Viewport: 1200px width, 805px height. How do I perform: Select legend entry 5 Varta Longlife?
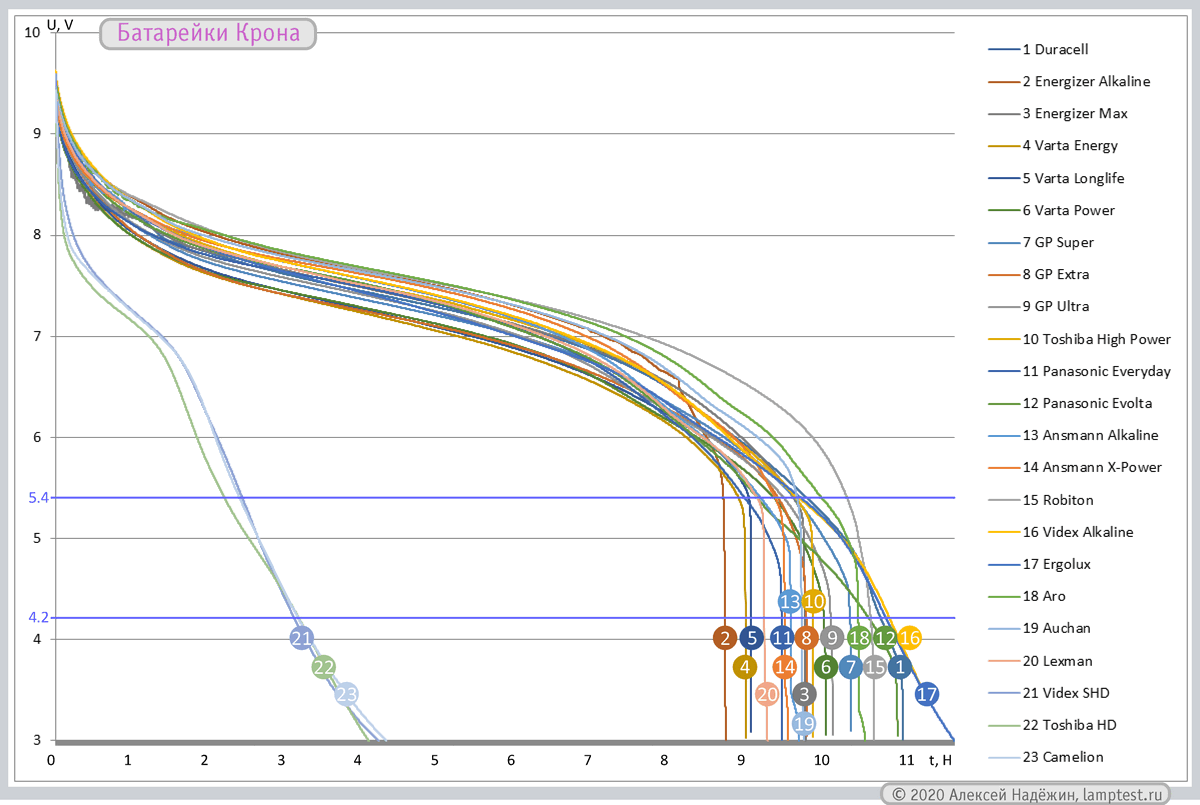pos(1056,178)
